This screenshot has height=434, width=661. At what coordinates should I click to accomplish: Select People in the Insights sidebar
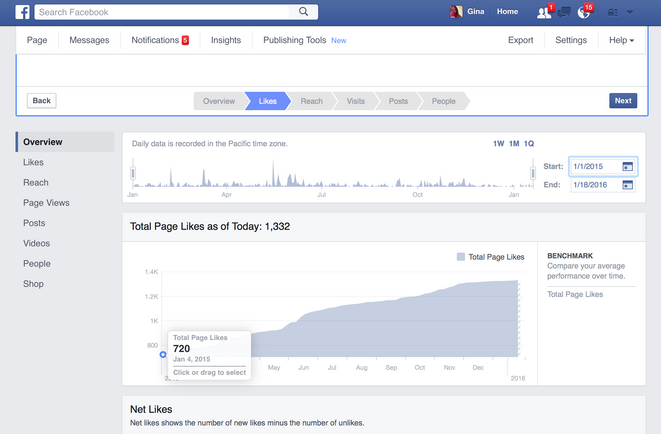[37, 263]
